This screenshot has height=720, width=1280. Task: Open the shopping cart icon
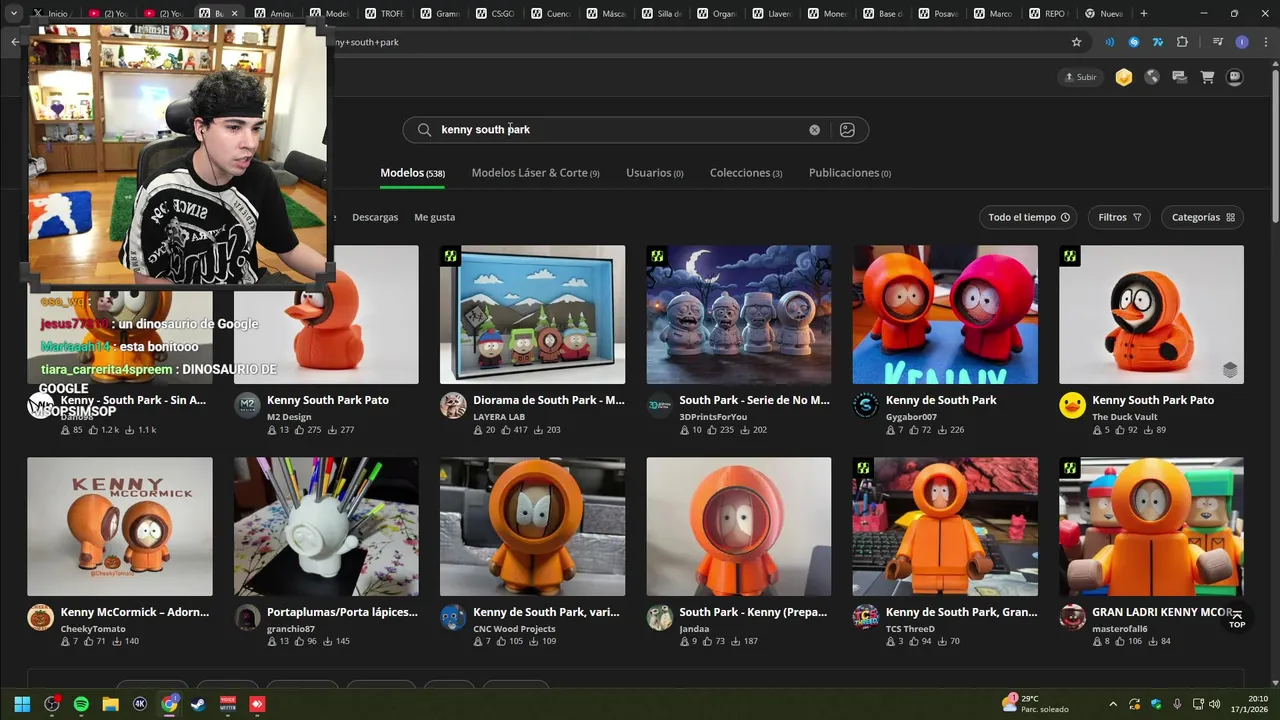(x=1207, y=77)
